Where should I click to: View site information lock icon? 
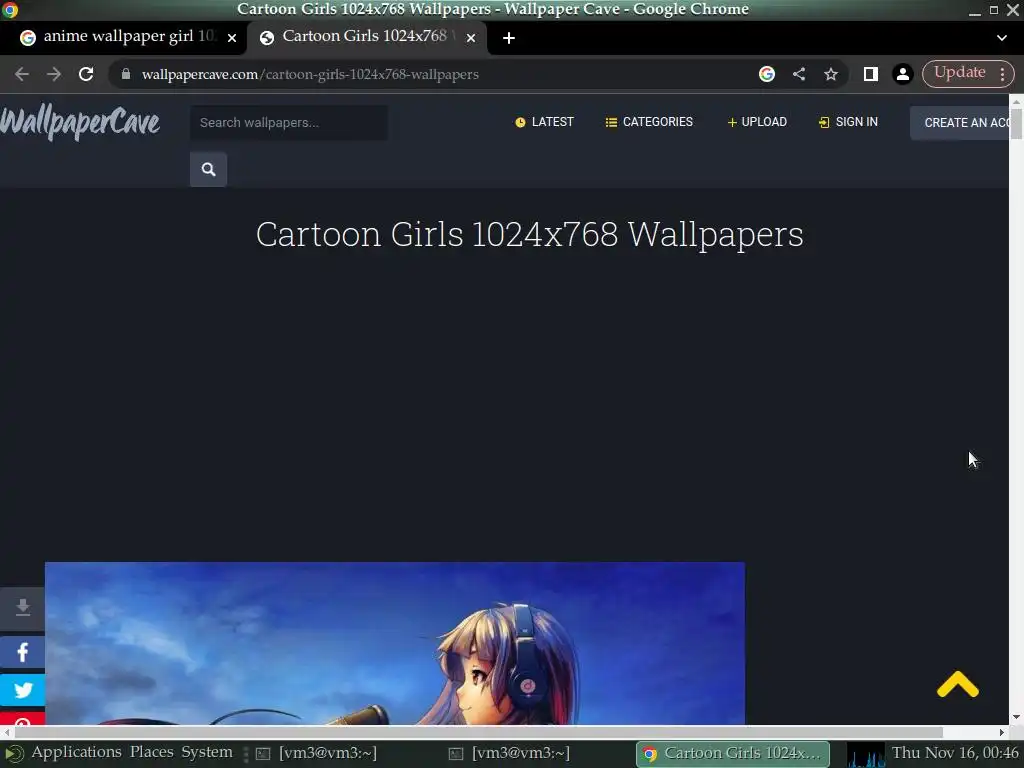126,74
